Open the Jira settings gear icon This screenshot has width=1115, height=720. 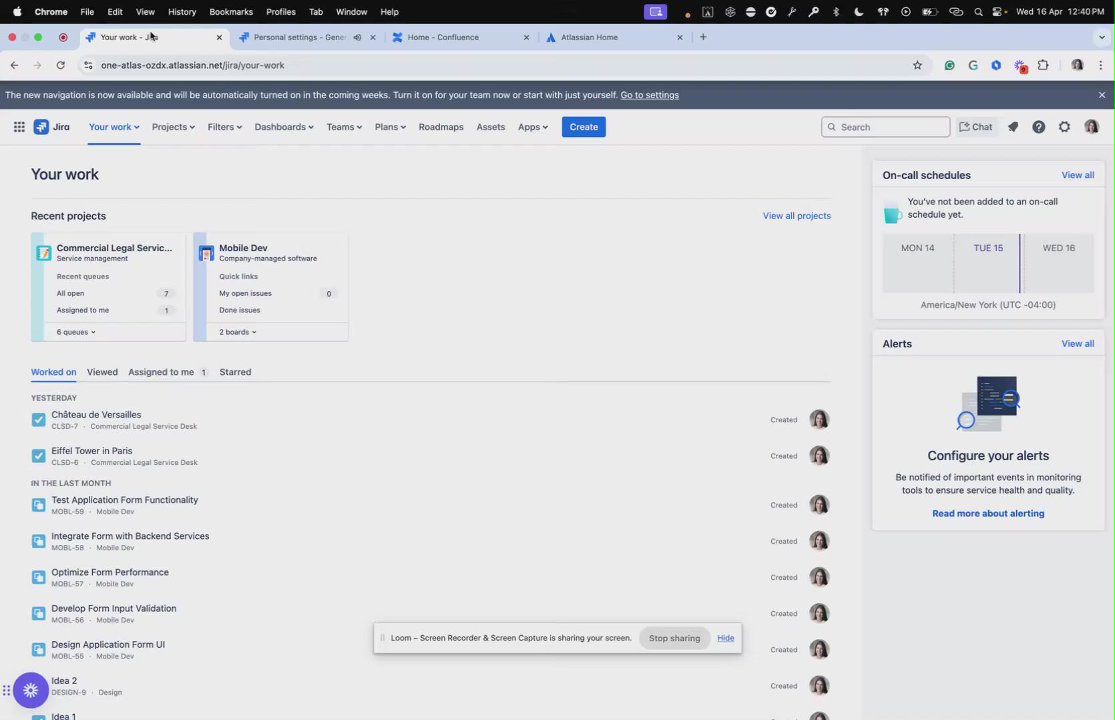tap(1064, 127)
